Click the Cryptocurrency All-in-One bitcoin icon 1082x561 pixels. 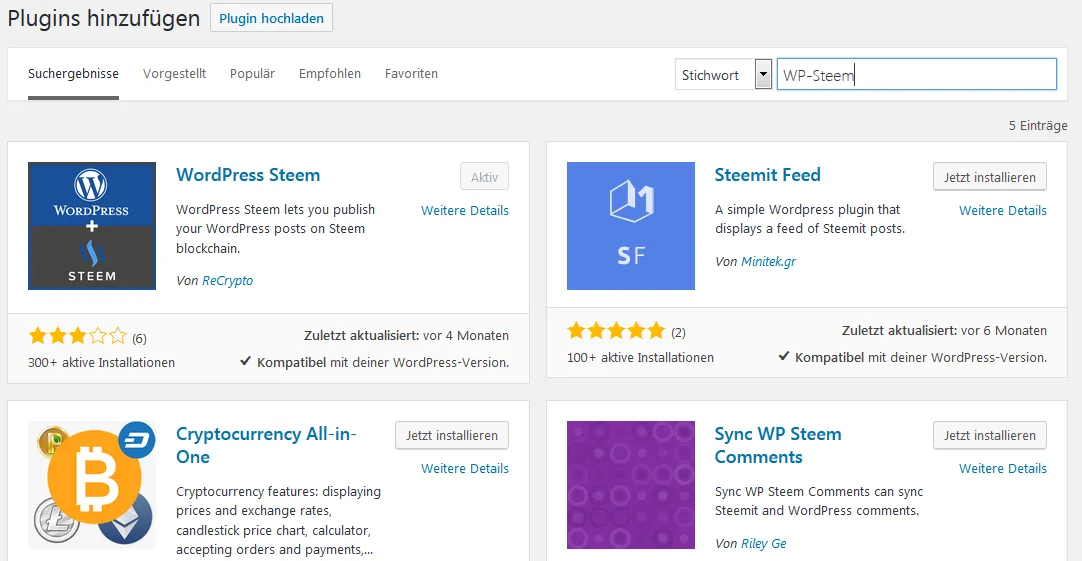[x=92, y=485]
